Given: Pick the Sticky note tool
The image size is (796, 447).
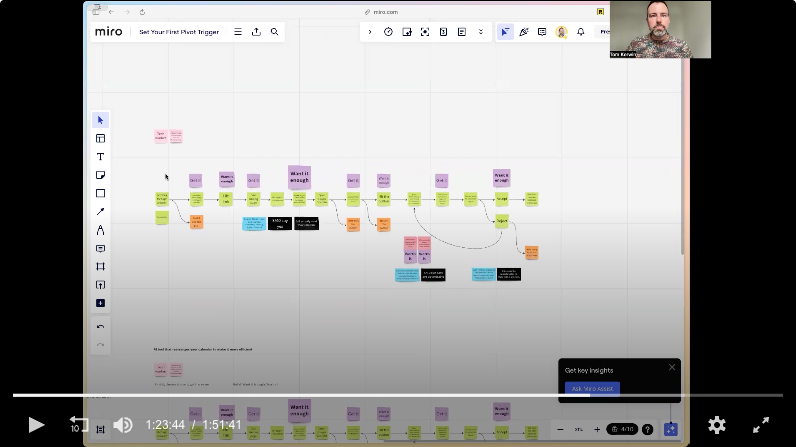Looking at the screenshot, I should (x=101, y=175).
